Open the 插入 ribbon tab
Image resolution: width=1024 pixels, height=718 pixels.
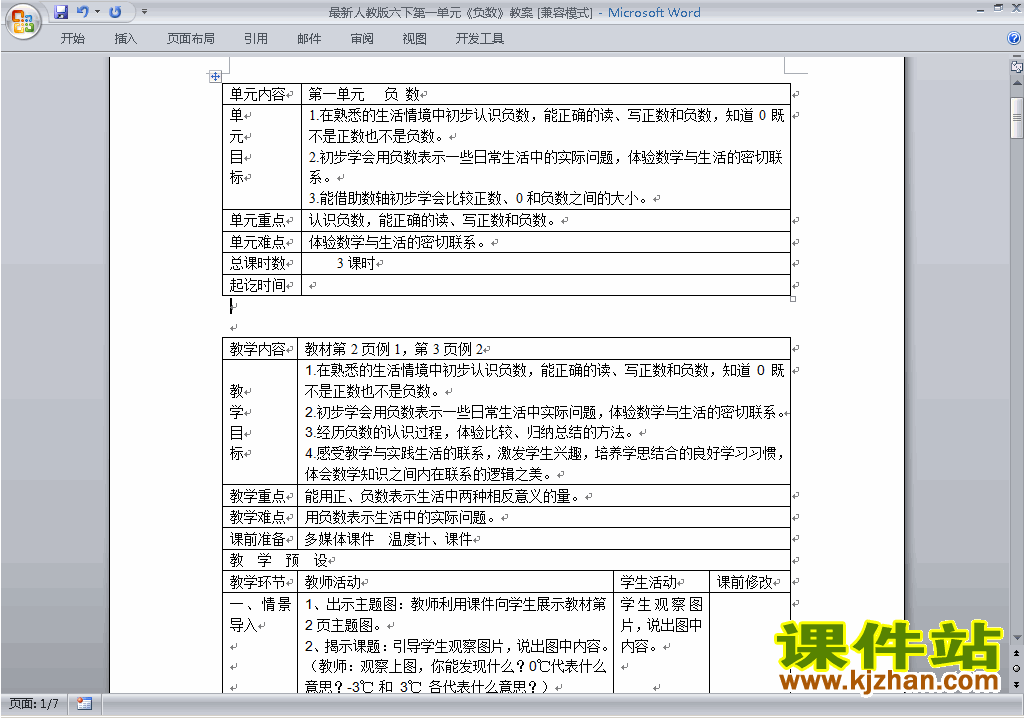click(x=125, y=39)
